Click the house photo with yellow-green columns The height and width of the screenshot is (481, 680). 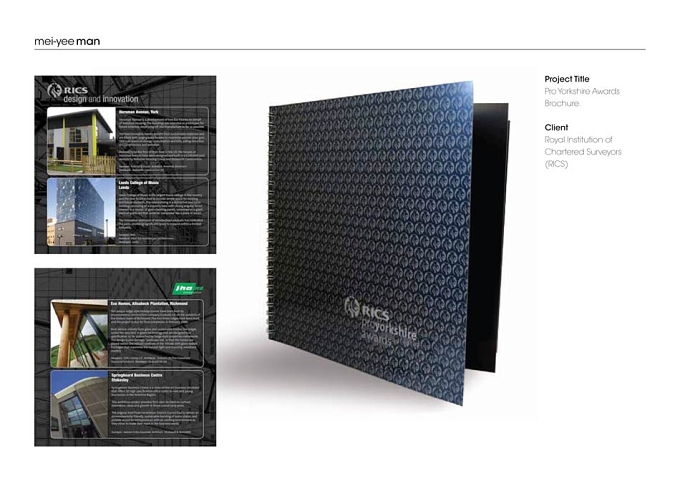coord(82,141)
